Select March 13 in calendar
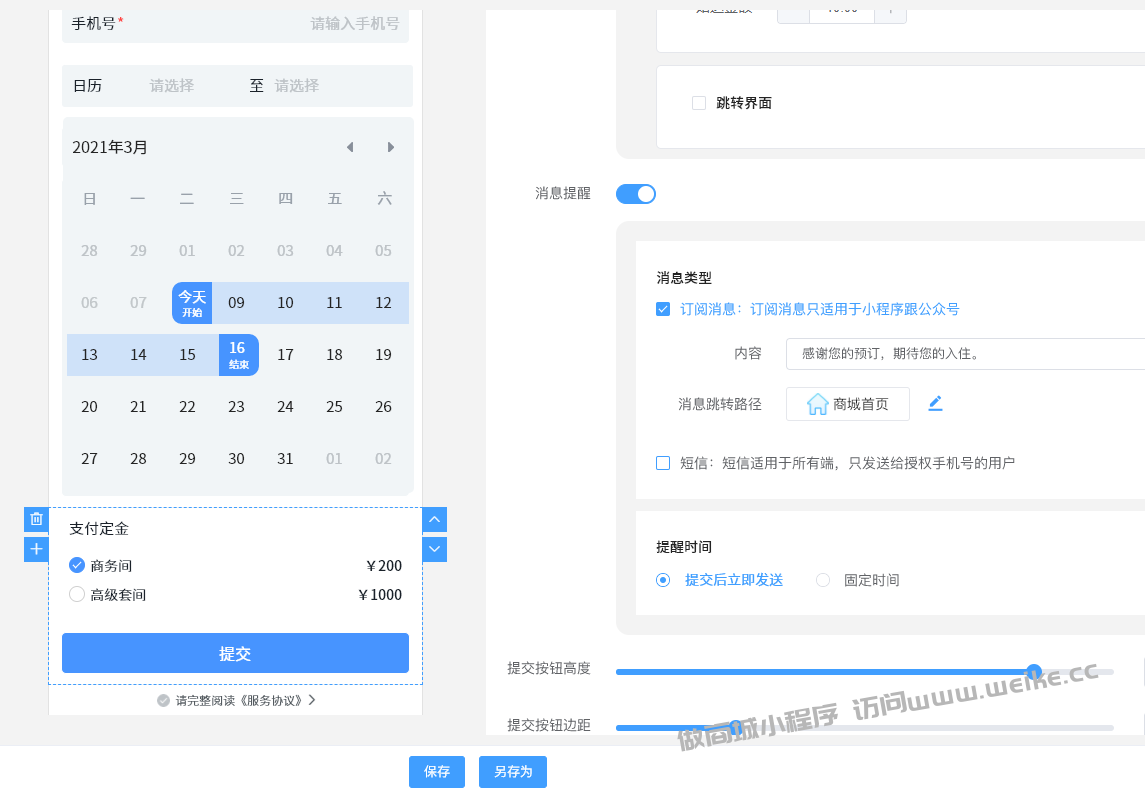The image size is (1145, 792). 89,355
